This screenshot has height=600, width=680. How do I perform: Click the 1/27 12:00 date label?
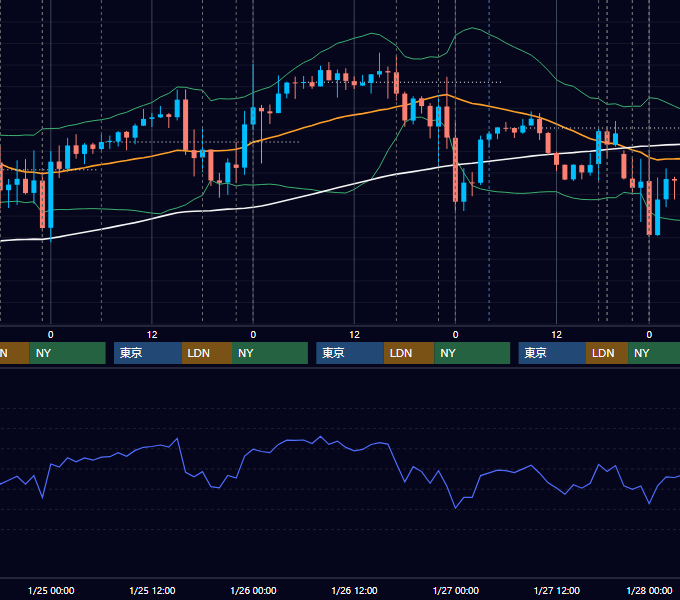tap(556, 590)
